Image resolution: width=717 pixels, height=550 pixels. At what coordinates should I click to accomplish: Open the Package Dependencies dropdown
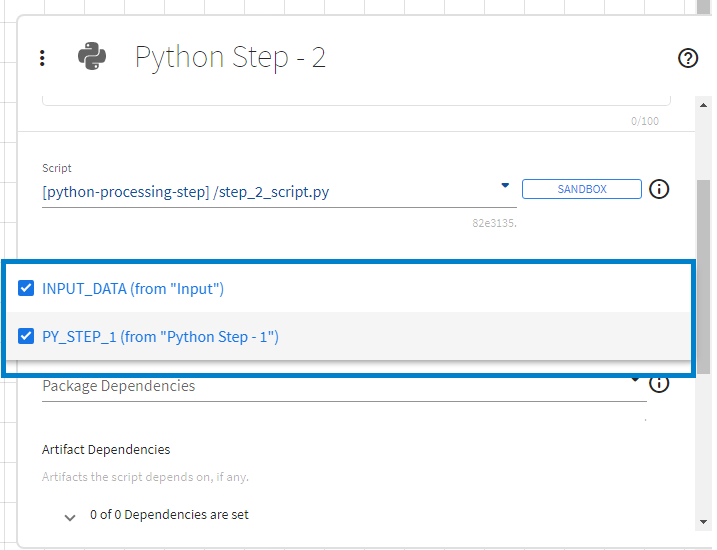(x=340, y=386)
